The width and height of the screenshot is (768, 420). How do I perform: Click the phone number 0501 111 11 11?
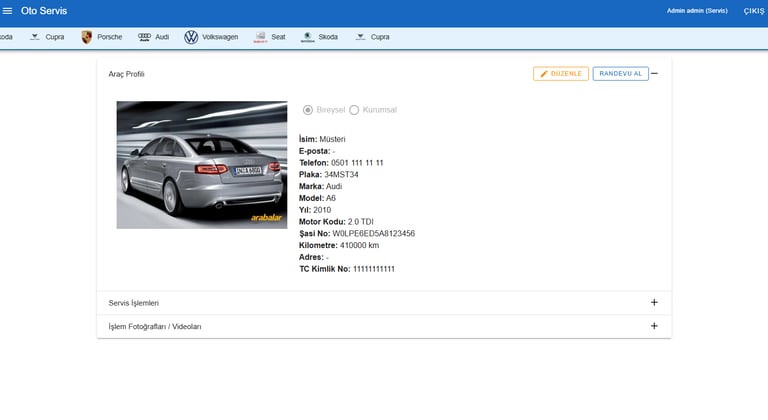357,163
